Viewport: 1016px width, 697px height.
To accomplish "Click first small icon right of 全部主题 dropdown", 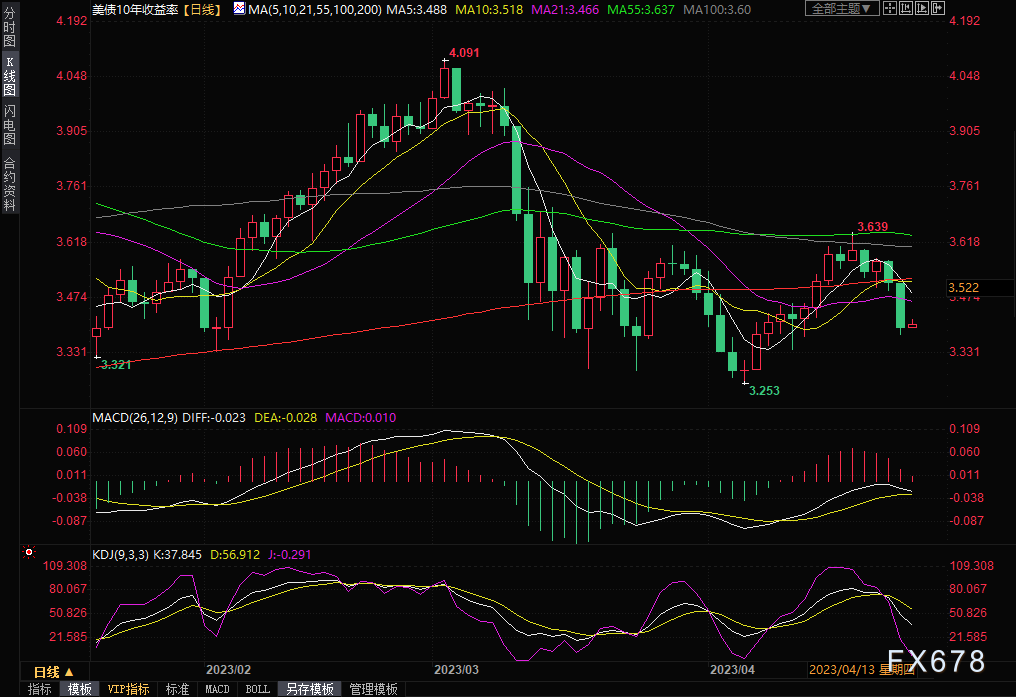I will (888, 8).
